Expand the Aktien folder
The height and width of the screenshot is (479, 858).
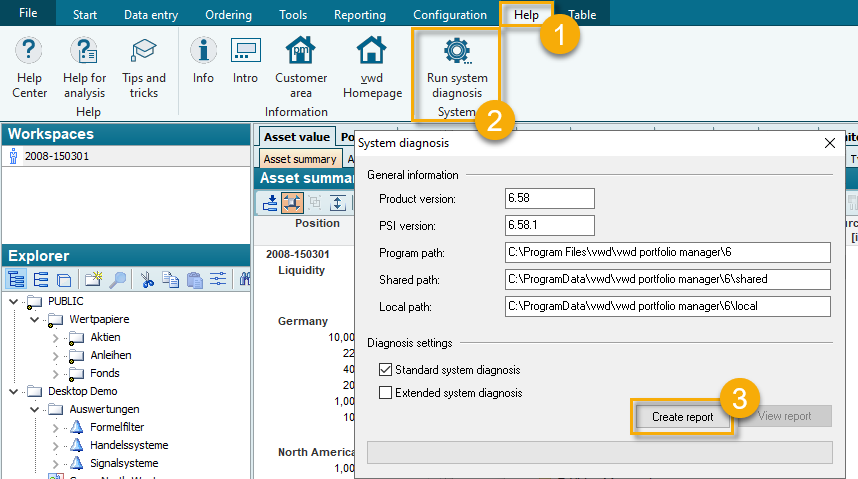click(56, 337)
